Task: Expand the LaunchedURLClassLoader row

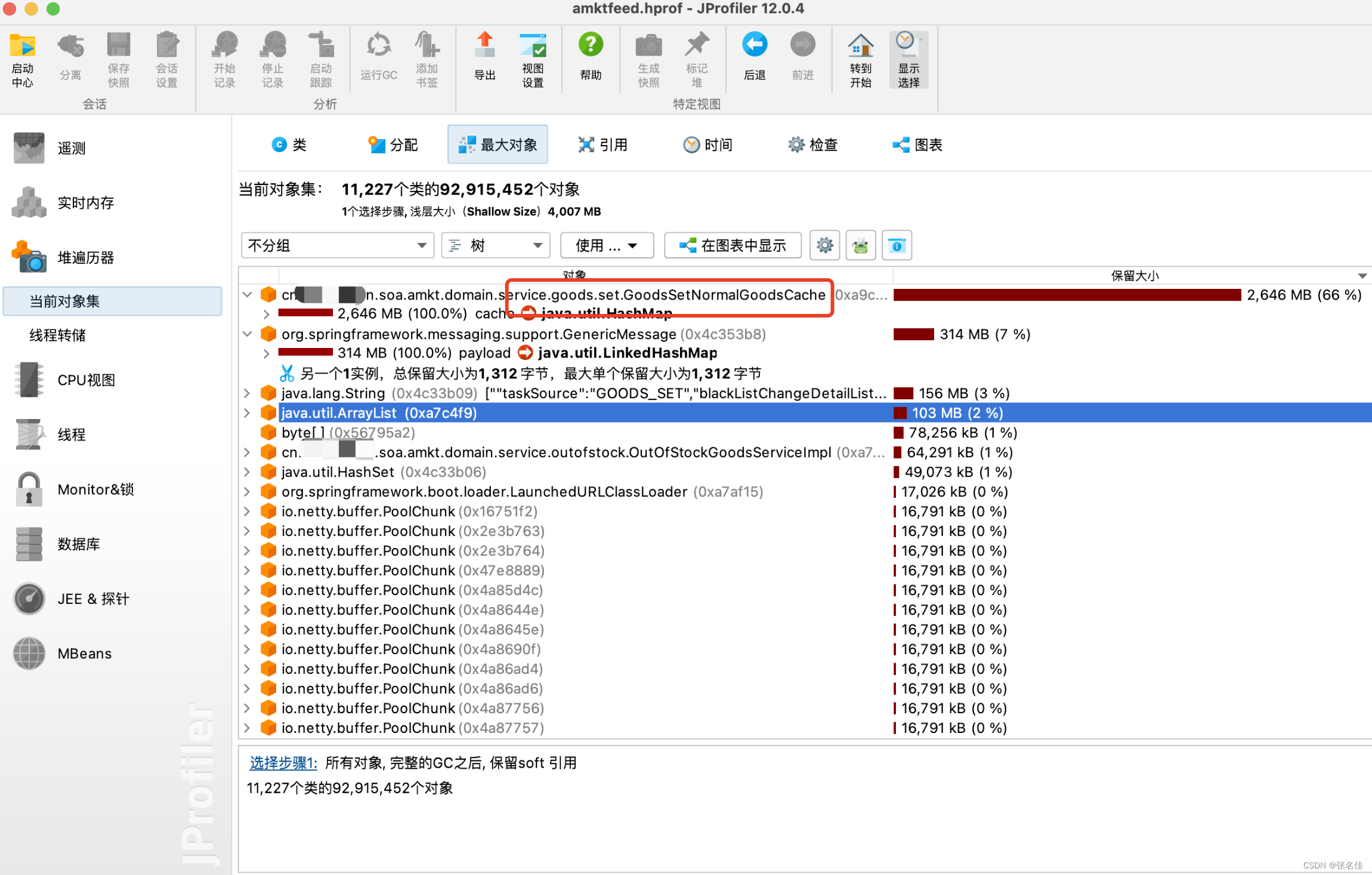Action: click(248, 491)
